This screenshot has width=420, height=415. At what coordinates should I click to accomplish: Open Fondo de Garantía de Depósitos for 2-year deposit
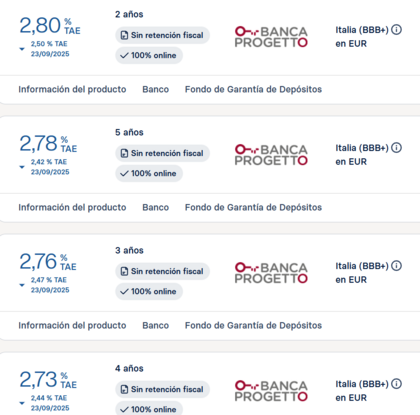253,89
